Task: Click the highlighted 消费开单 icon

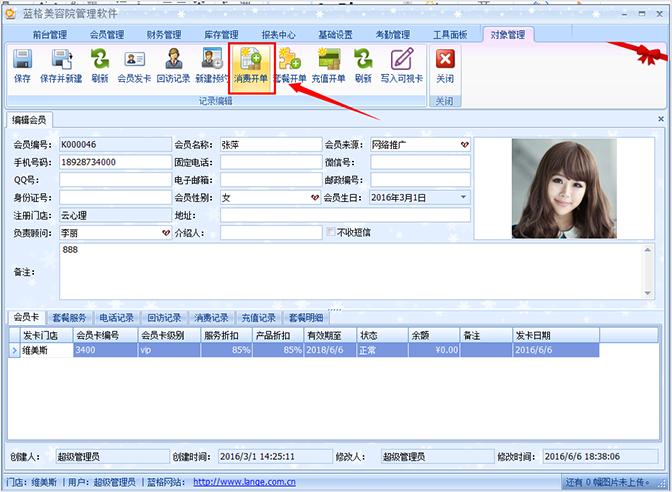Action: pyautogui.click(x=250, y=66)
